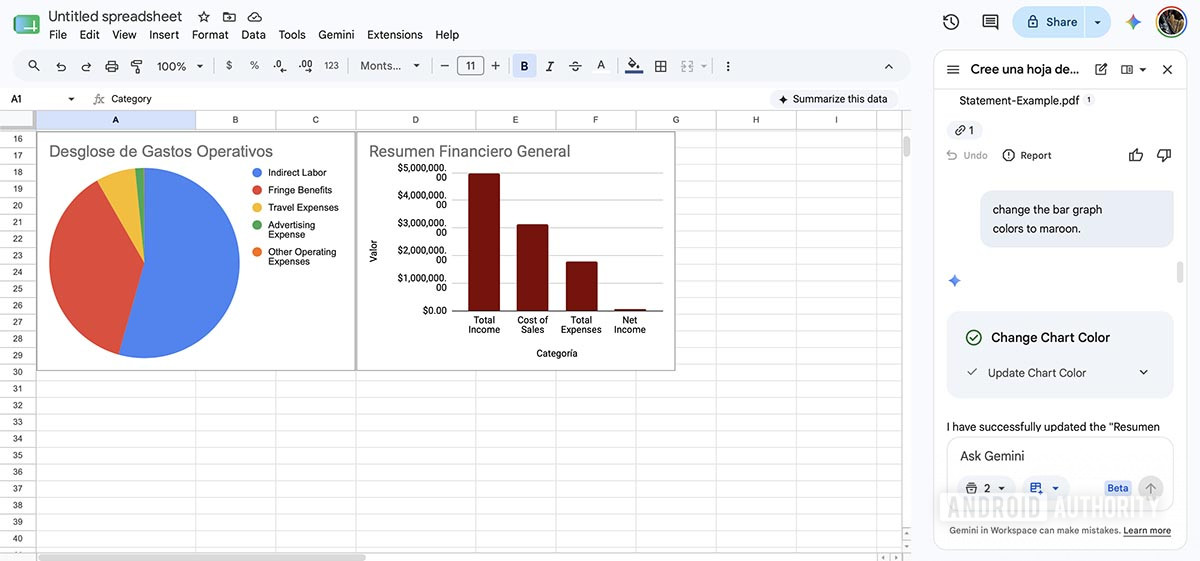Print the spreadsheet via printer icon

112,66
